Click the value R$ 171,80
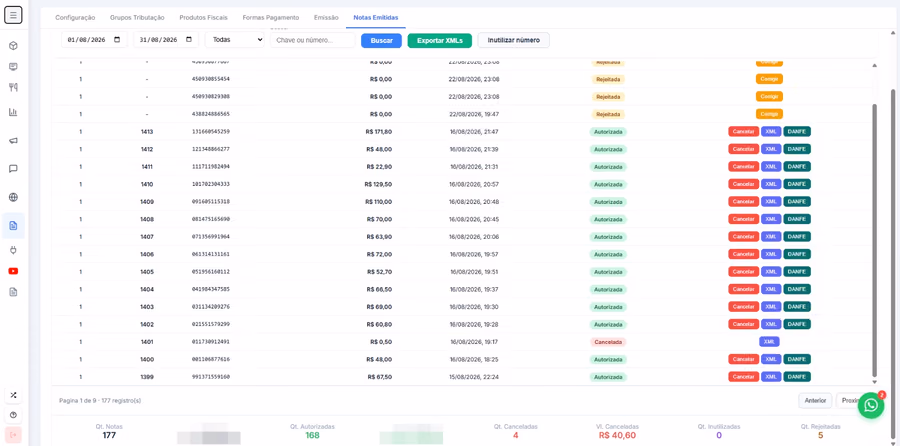 [x=378, y=131]
